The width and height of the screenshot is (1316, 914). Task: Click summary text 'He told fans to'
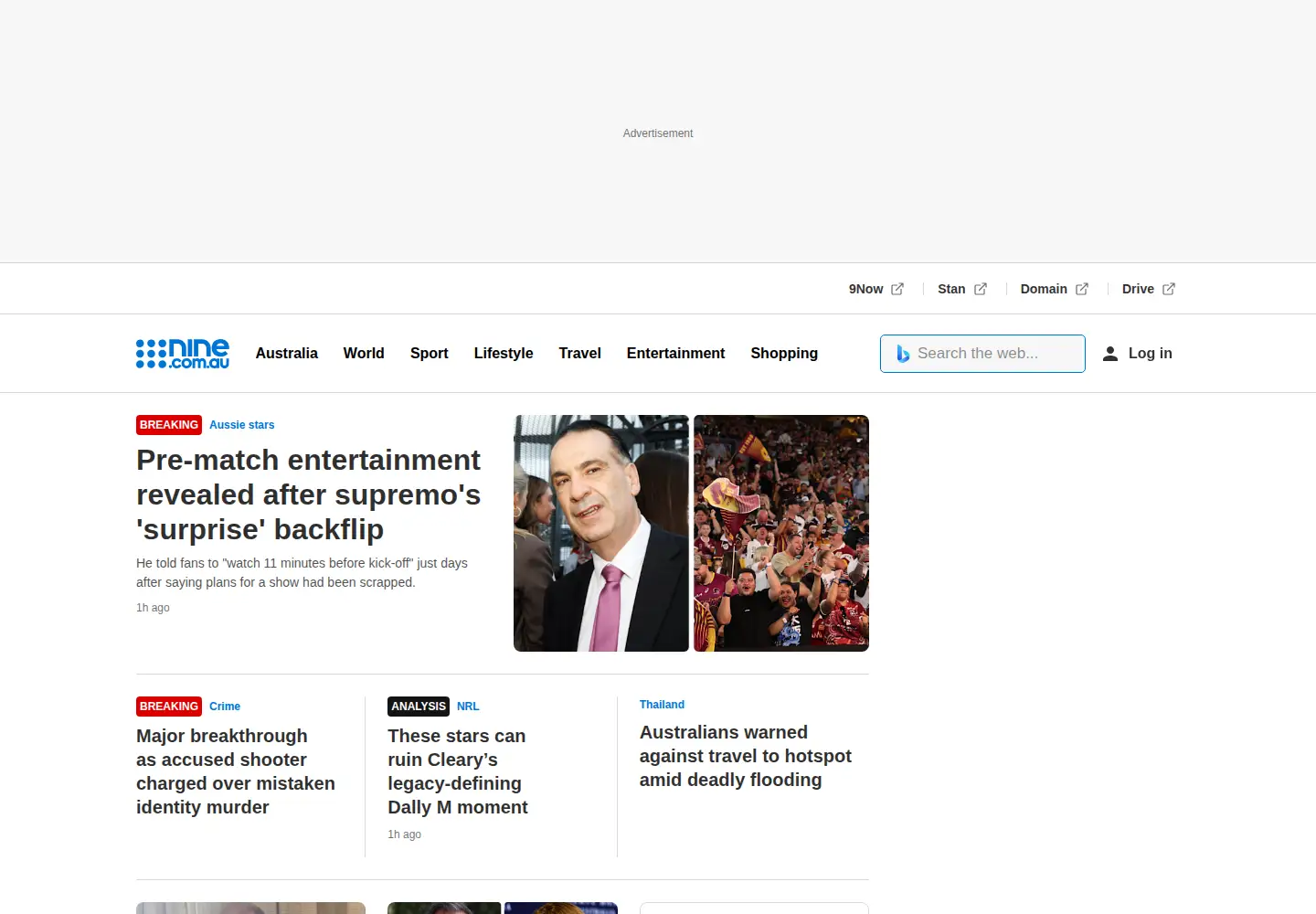coord(302,573)
